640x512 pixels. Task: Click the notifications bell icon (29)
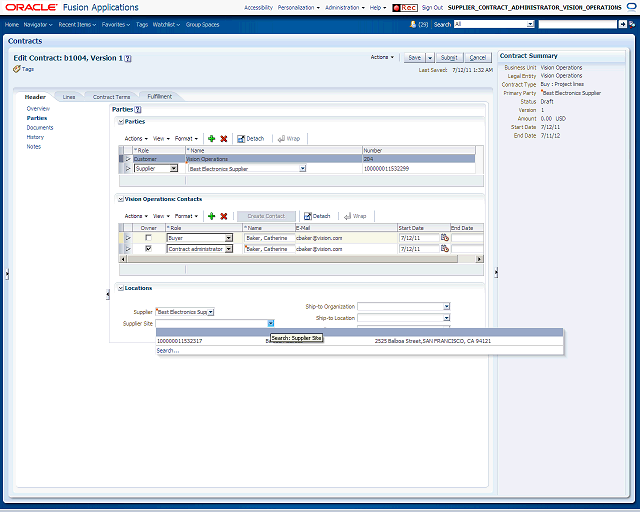pos(413,24)
